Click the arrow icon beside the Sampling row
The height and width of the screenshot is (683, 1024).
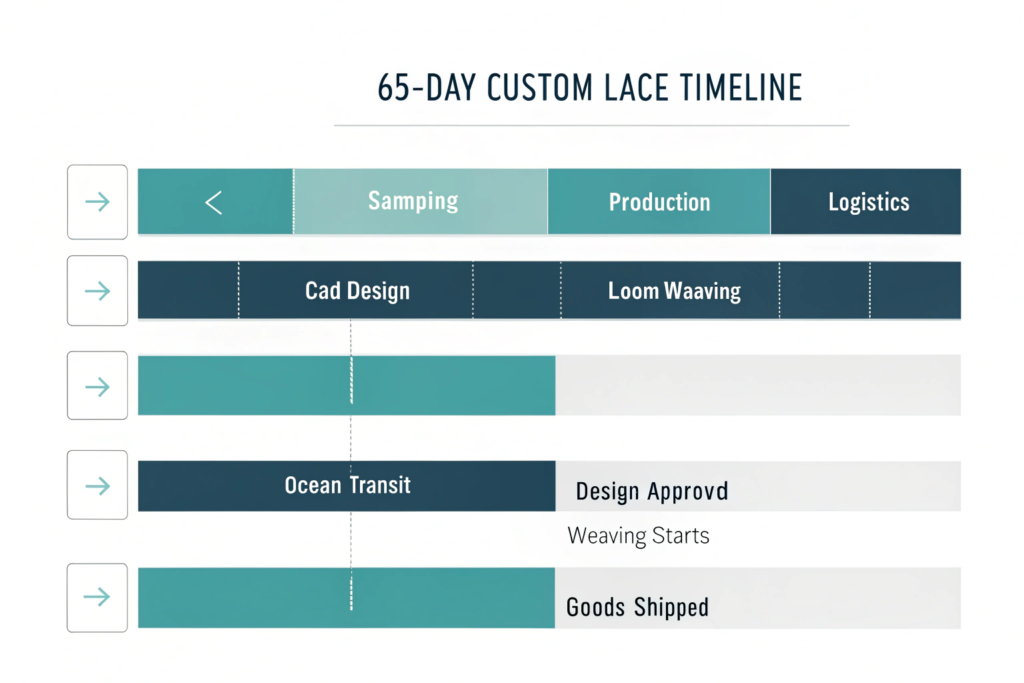[97, 202]
